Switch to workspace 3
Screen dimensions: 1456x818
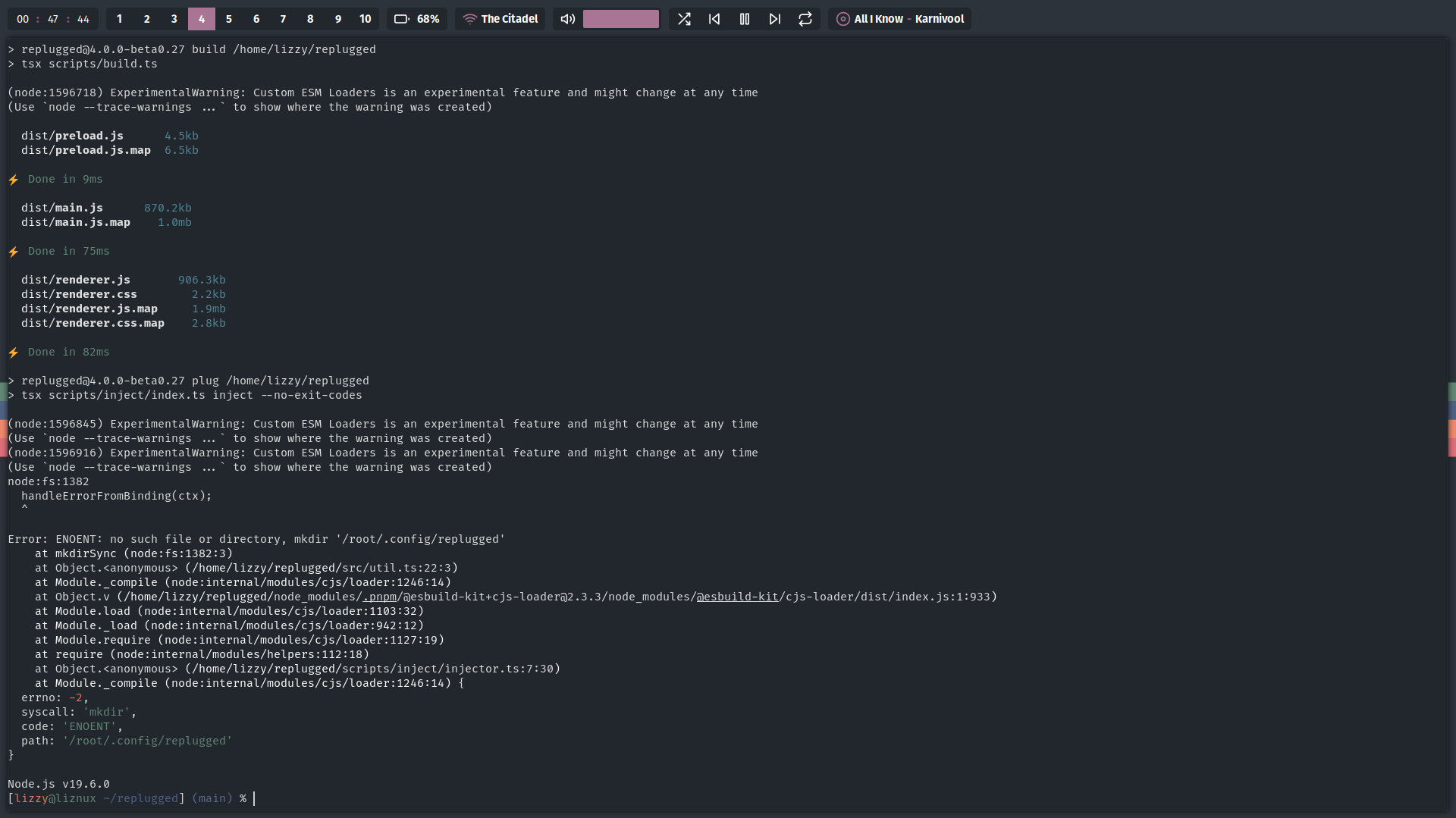174,19
